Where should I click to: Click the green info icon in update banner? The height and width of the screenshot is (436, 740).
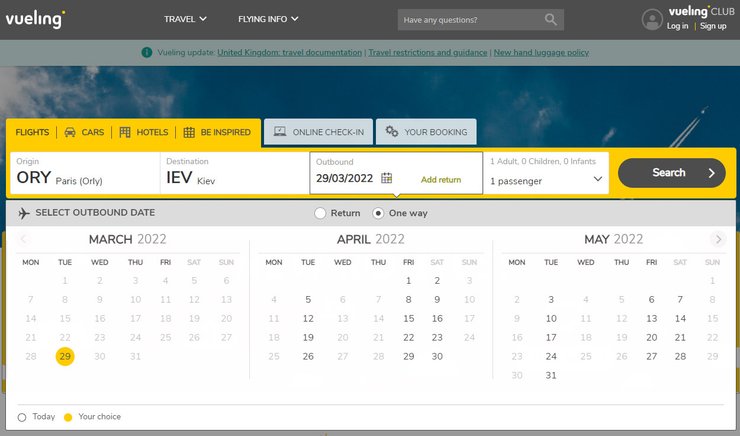click(147, 52)
